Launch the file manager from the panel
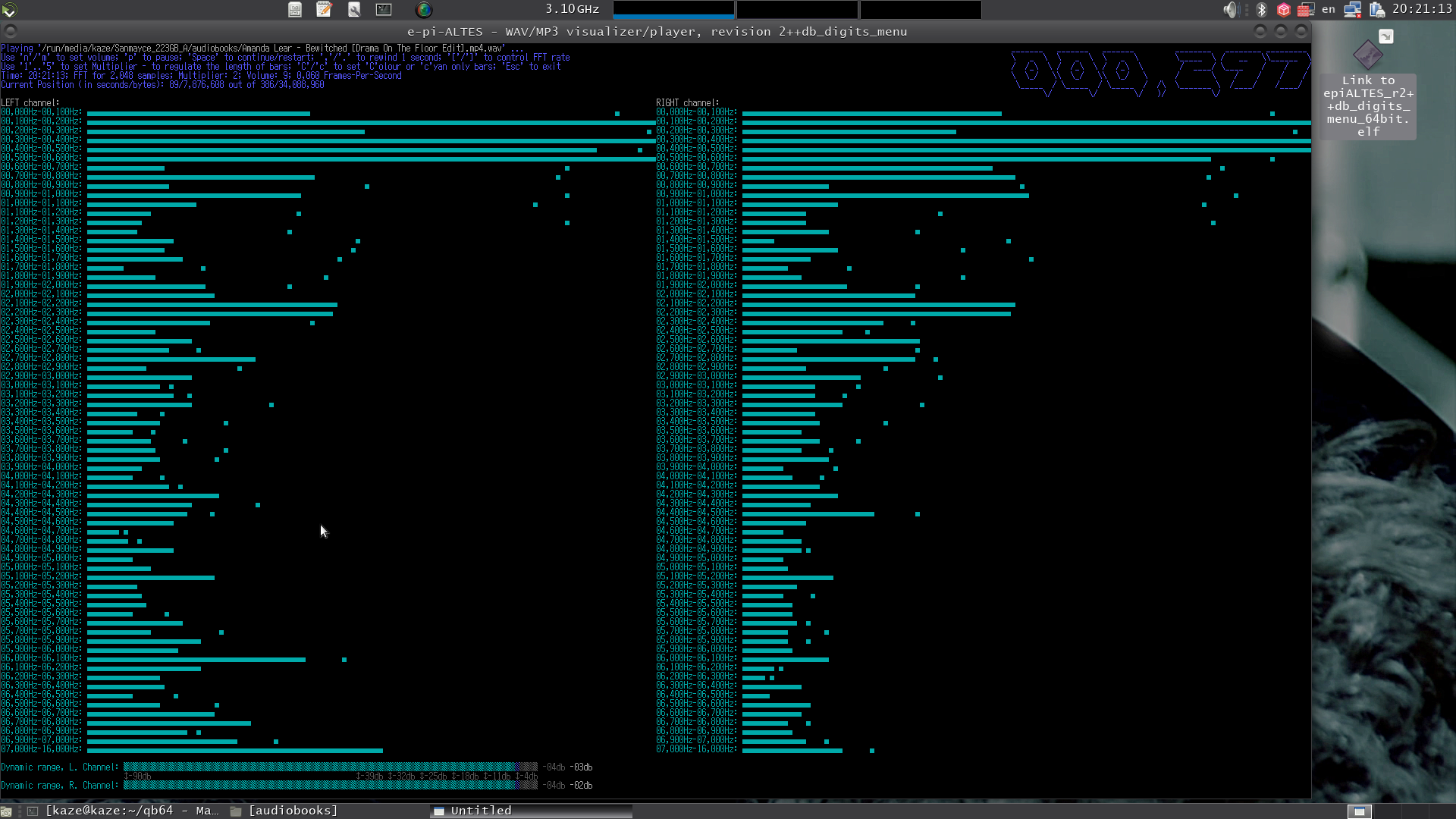 [295, 10]
